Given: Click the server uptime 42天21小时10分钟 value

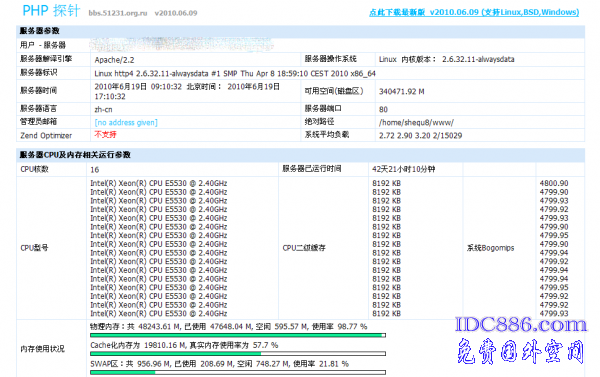Looking at the screenshot, I should tap(403, 169).
